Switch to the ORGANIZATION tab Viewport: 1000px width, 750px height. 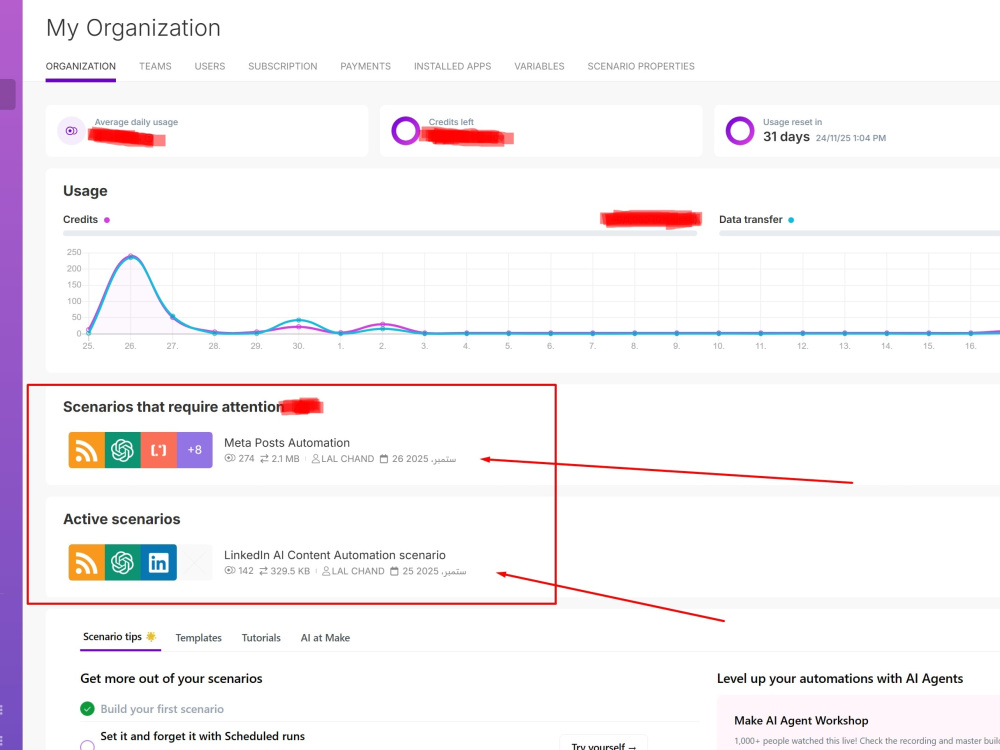(81, 66)
